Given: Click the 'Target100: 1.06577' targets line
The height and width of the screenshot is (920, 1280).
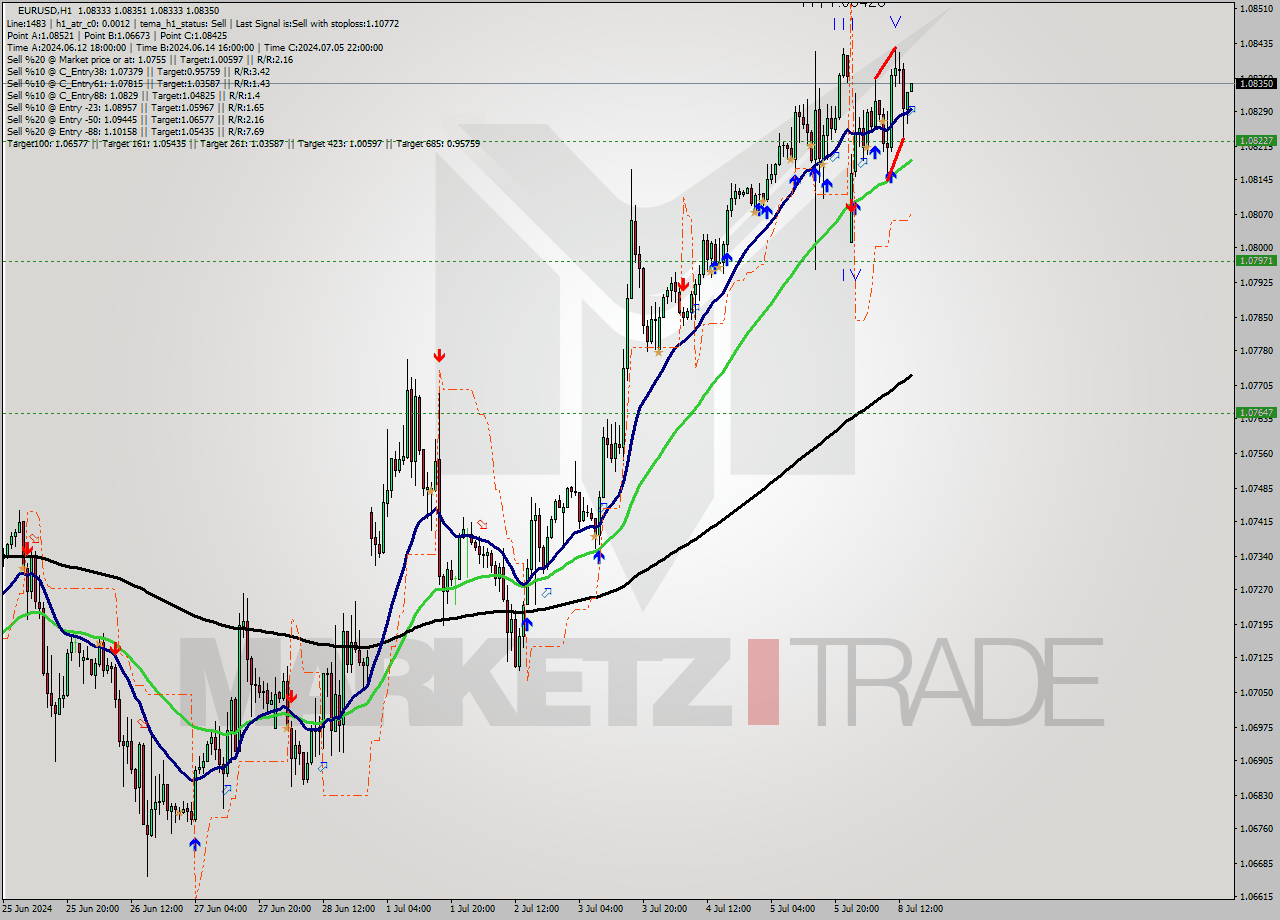Looking at the screenshot, I should point(243,143).
